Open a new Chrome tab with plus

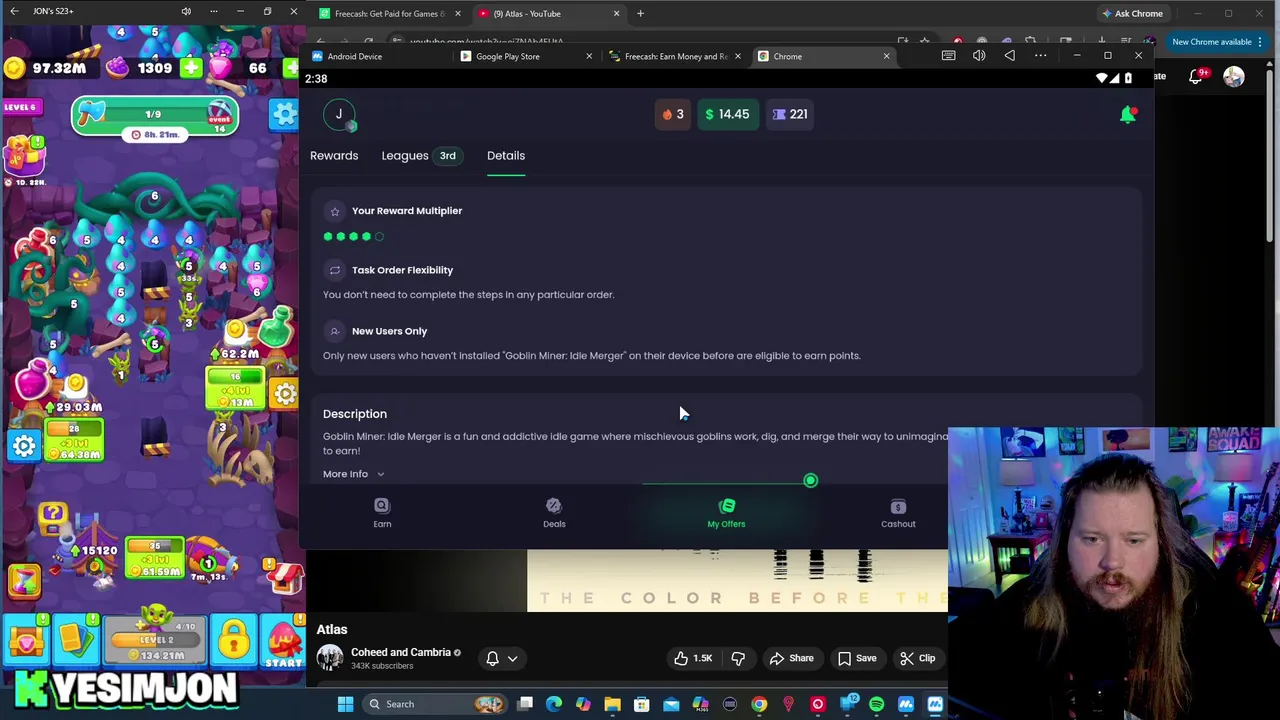point(640,14)
